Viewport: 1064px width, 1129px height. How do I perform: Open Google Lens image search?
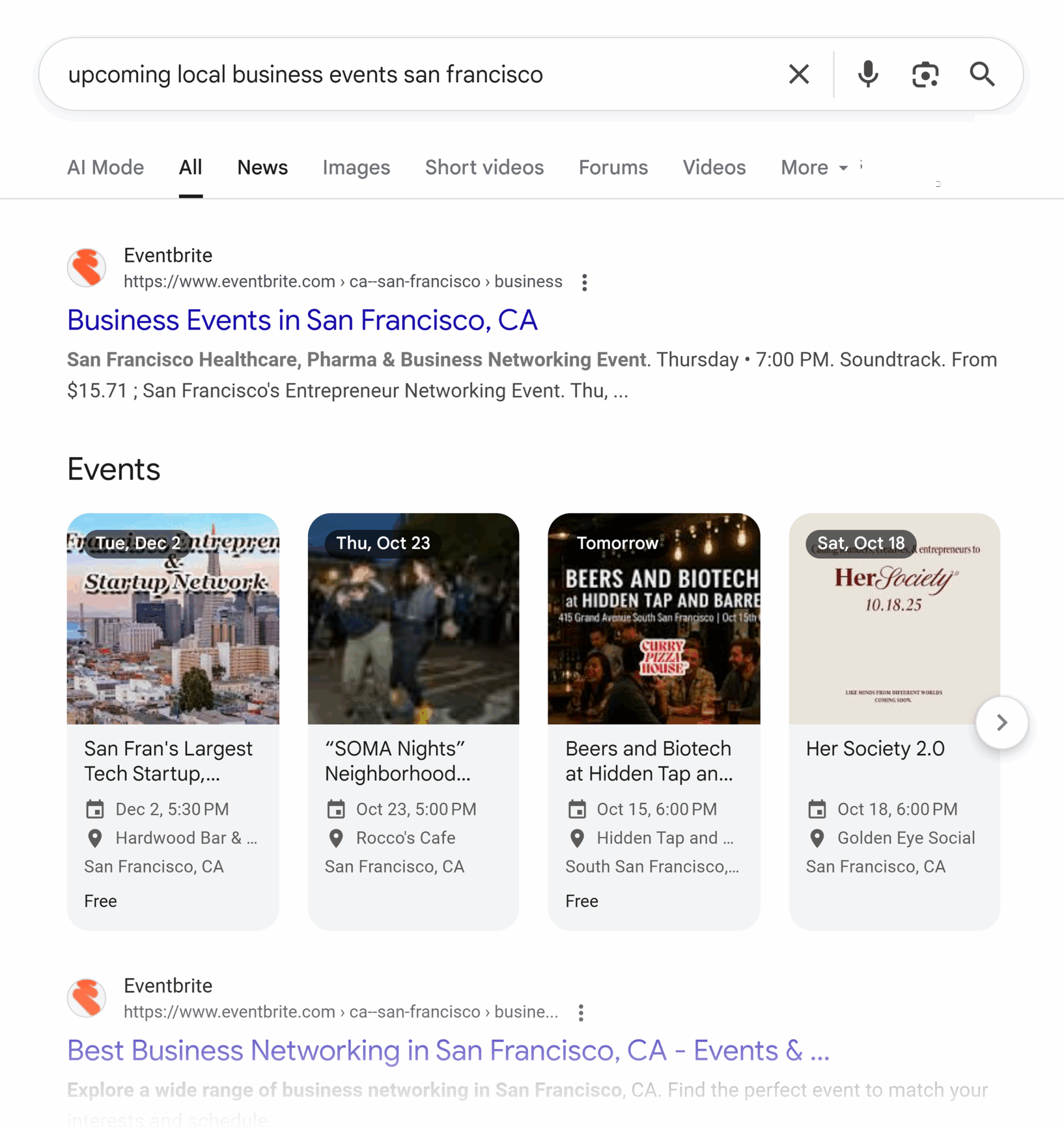(925, 74)
